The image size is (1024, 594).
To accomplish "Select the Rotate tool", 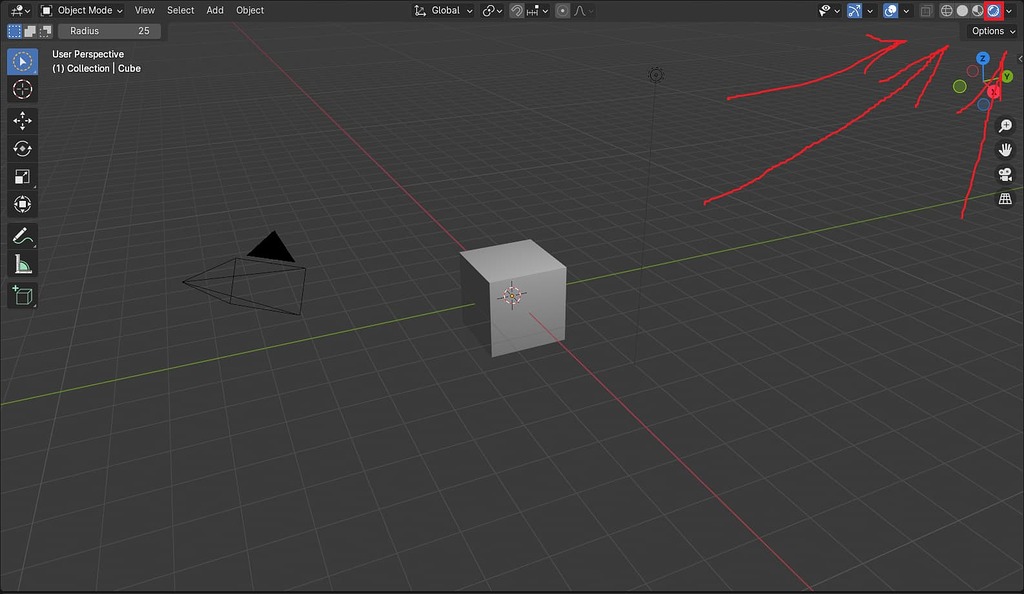I will [x=22, y=147].
